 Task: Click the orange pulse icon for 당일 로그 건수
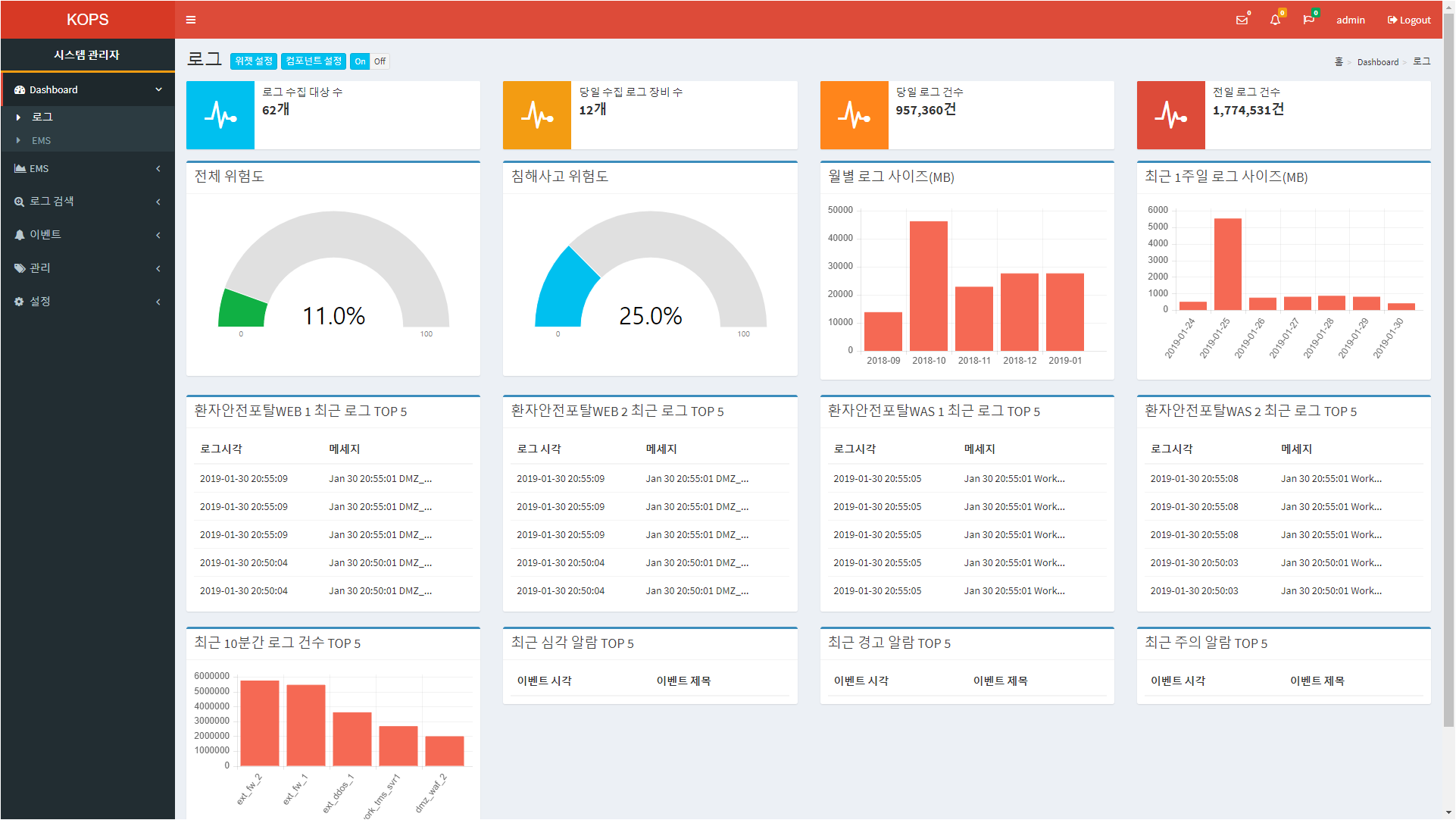854,115
